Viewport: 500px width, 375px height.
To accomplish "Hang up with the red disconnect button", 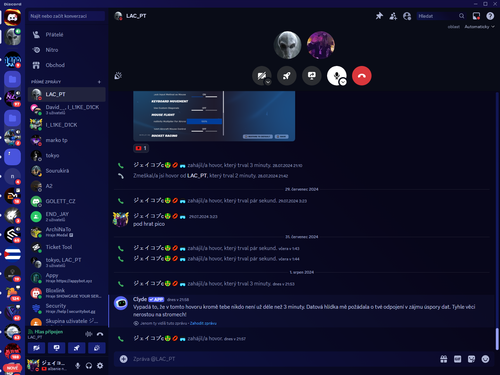I will click(362, 76).
